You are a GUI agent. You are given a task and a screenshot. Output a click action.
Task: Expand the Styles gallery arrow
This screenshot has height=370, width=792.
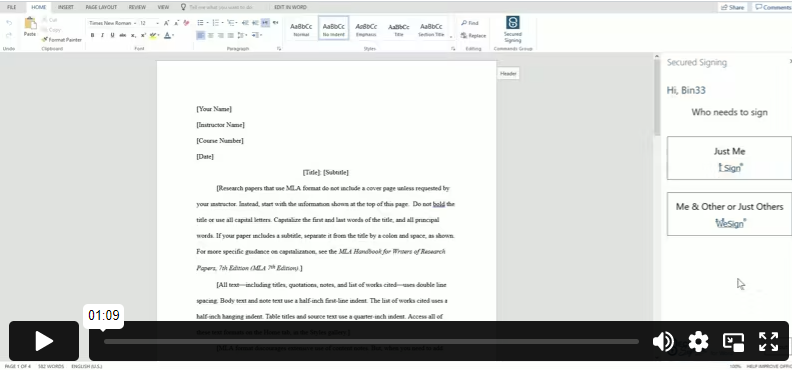(x=451, y=36)
